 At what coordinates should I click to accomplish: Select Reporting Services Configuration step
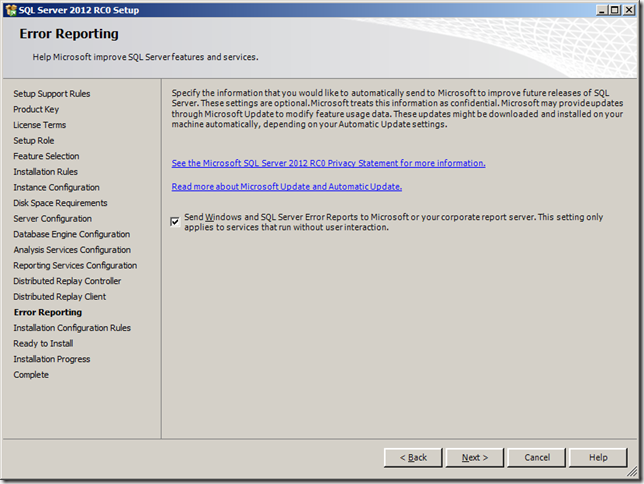pyautogui.click(x=75, y=265)
